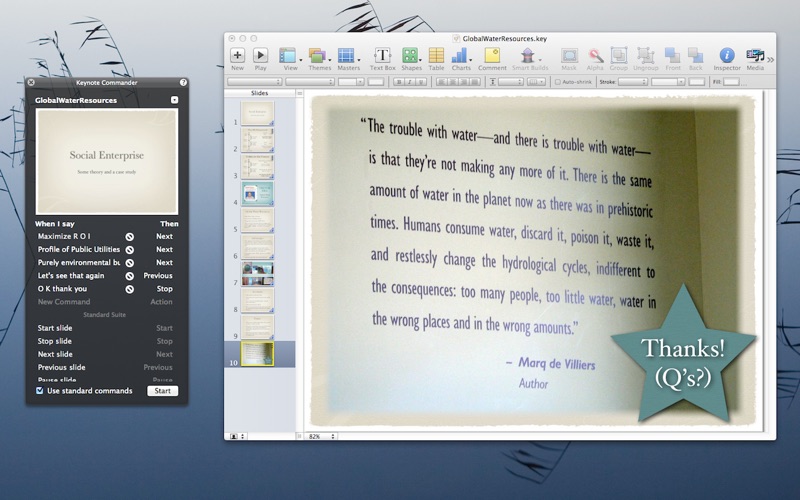Remove the Purely environmental command
This screenshot has width=800, height=500.
(x=130, y=263)
